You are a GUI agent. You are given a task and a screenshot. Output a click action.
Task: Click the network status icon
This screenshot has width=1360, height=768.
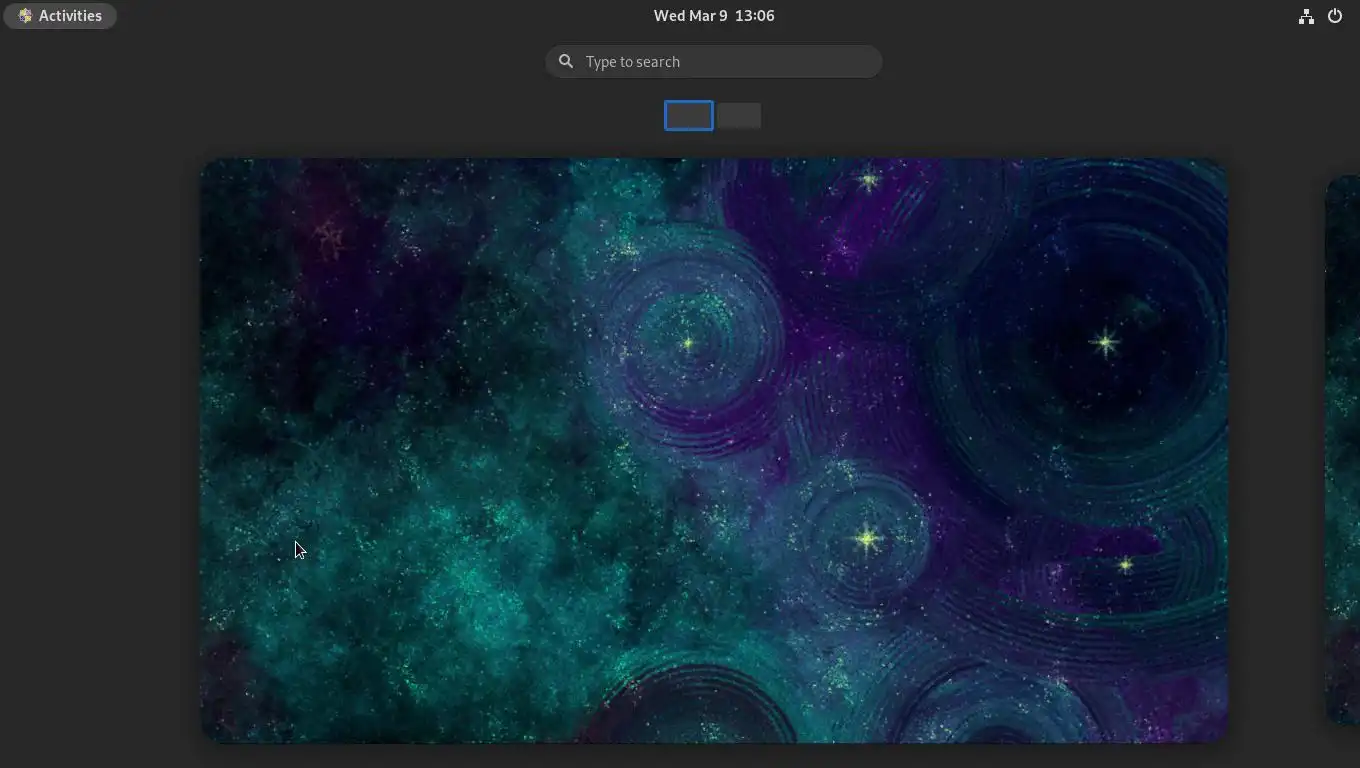[1306, 16]
